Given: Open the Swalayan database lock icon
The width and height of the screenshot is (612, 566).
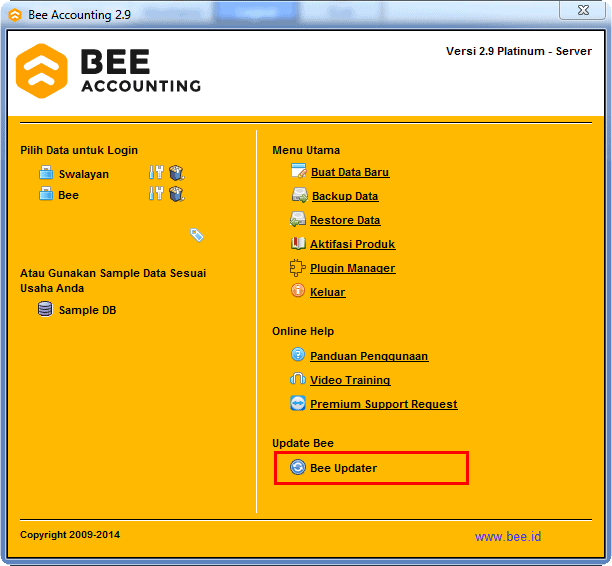Looking at the screenshot, I should click(46, 173).
